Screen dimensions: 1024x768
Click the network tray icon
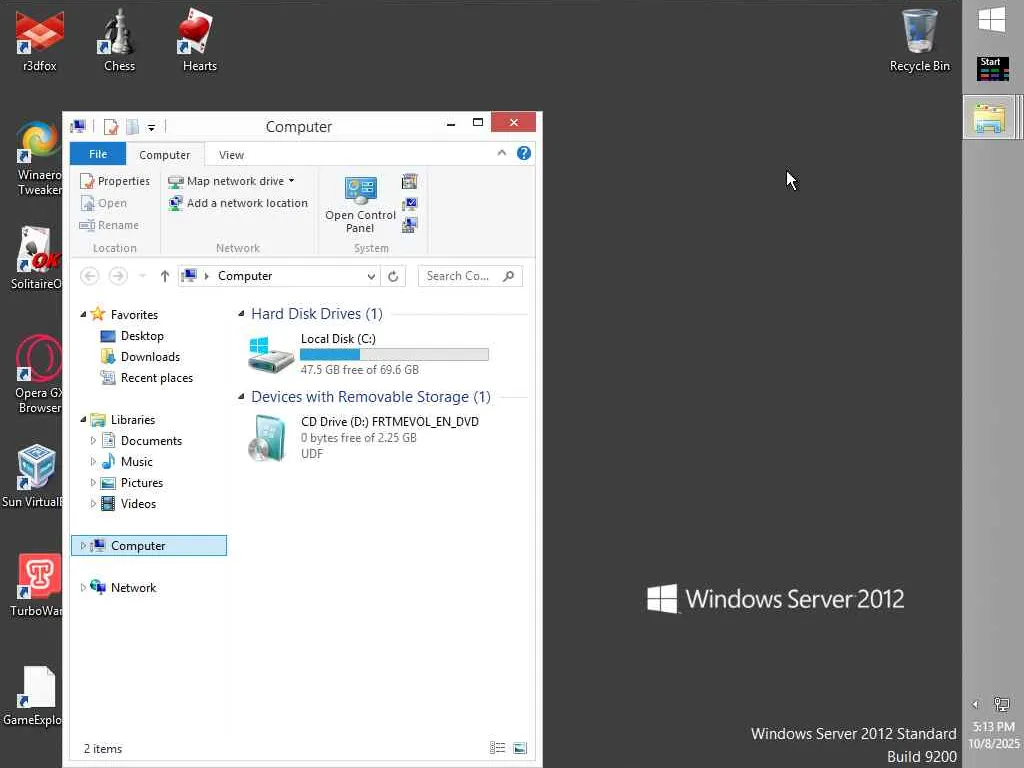[1001, 704]
